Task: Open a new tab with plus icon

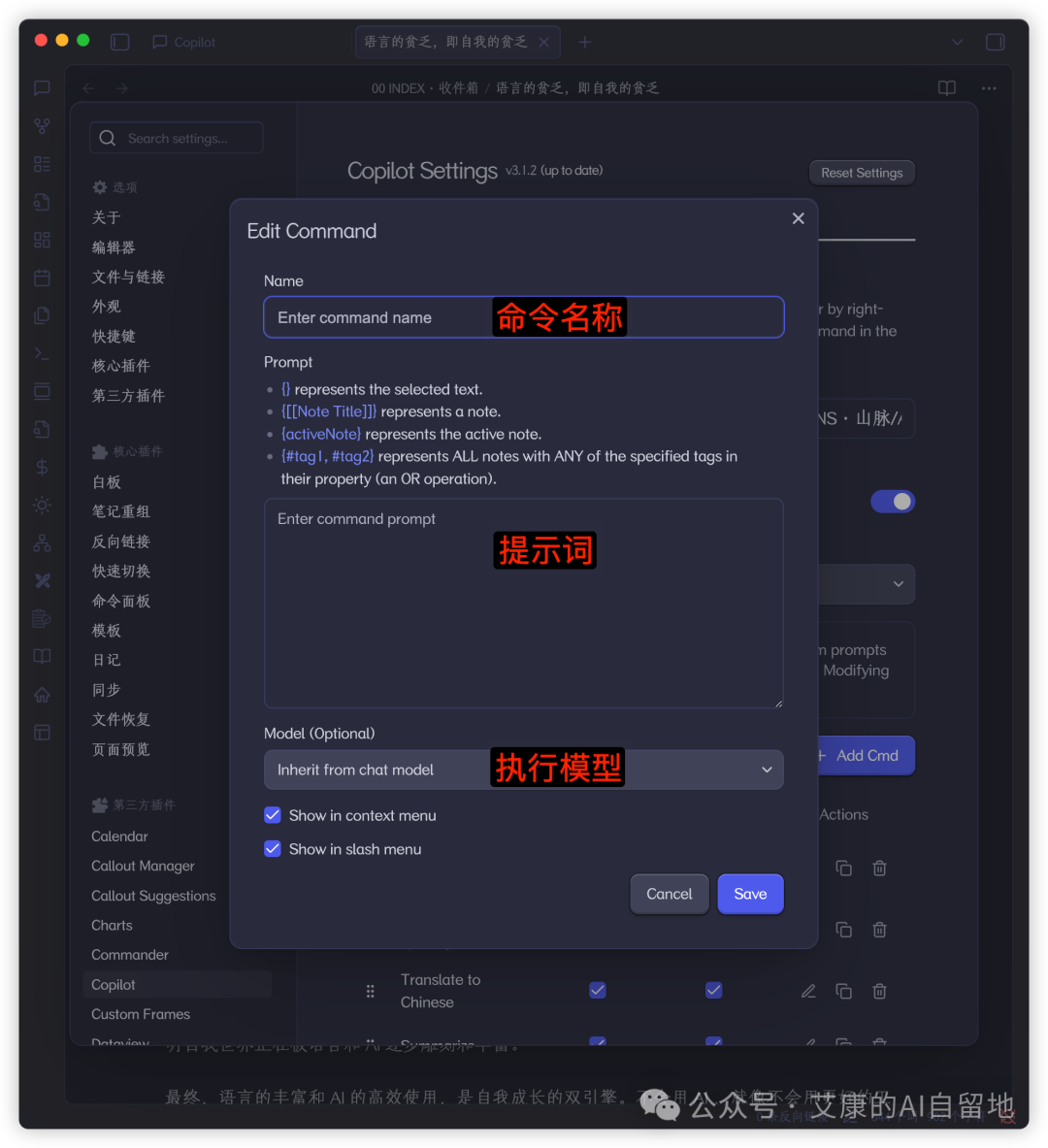Action: click(584, 42)
